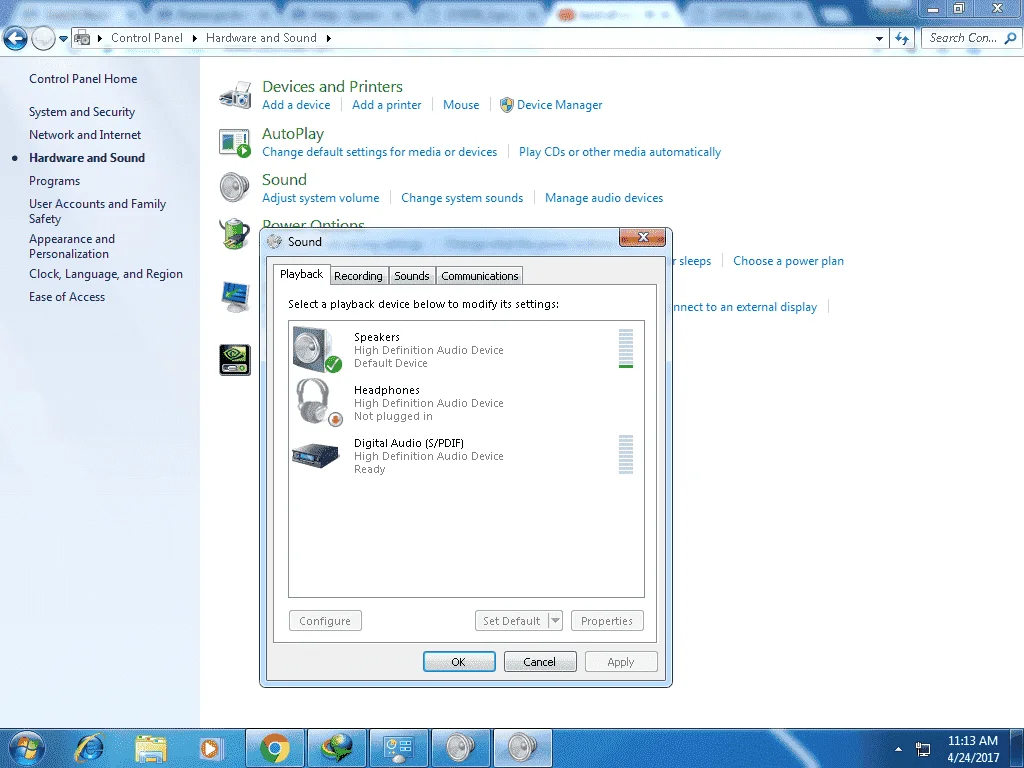The width and height of the screenshot is (1024, 768).
Task: Switch to the Recording tab
Action: (x=359, y=276)
